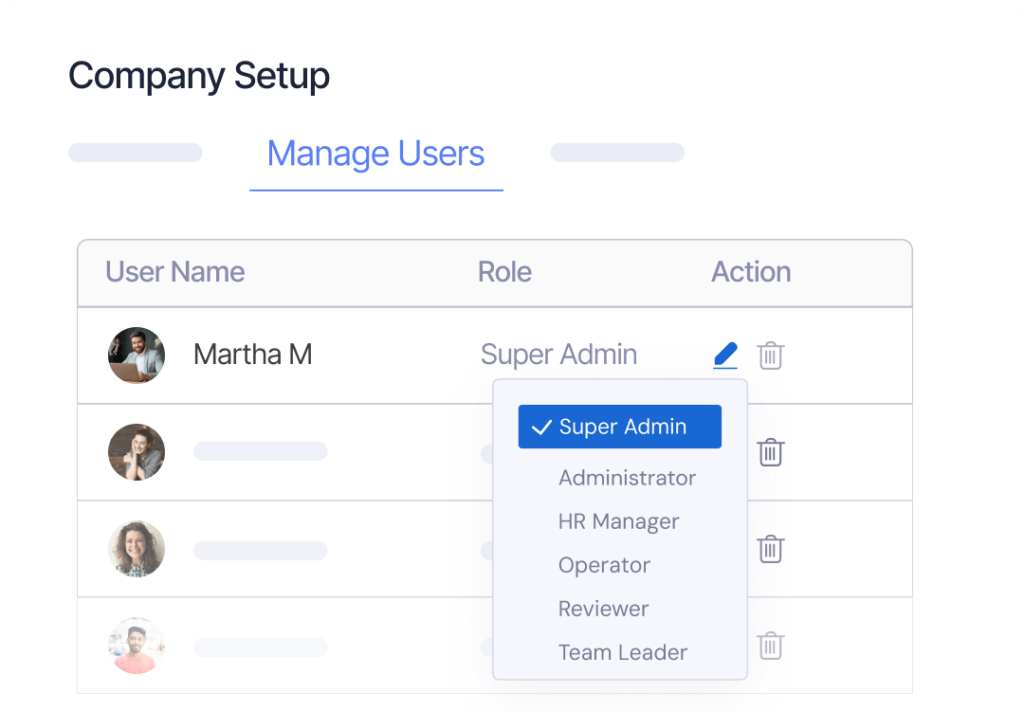
Task: Click the trash icon in the fourth user row
Action: click(x=770, y=646)
